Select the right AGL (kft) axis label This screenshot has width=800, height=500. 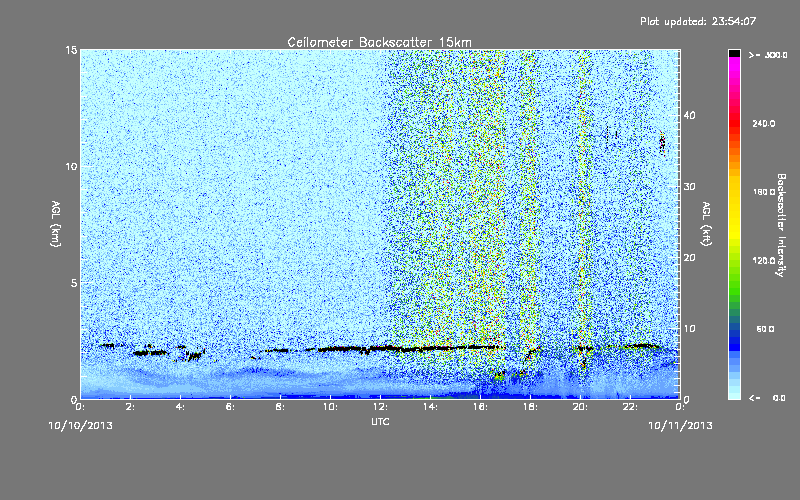pyautogui.click(x=706, y=224)
